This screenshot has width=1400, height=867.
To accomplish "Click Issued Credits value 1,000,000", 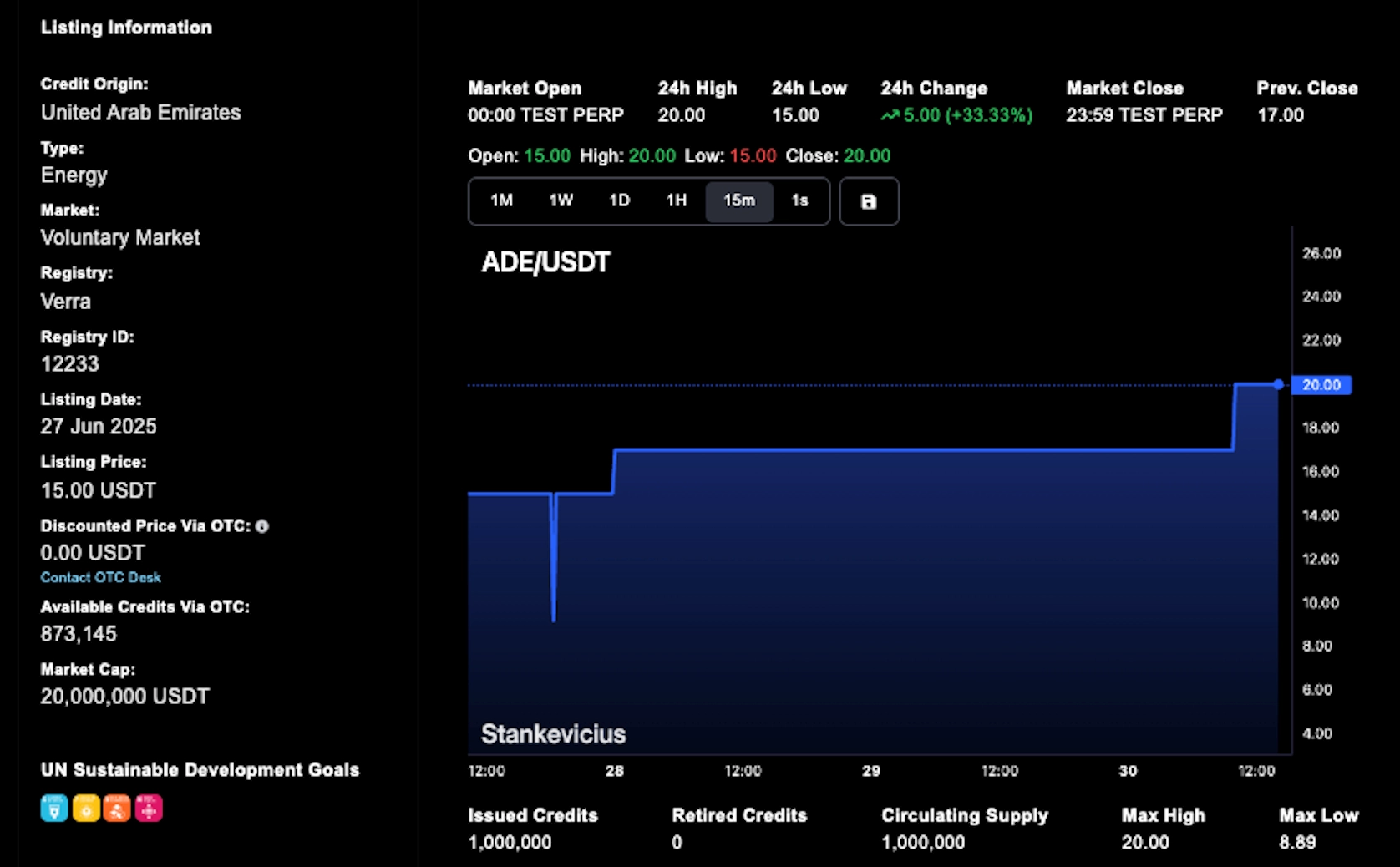I will point(510,843).
